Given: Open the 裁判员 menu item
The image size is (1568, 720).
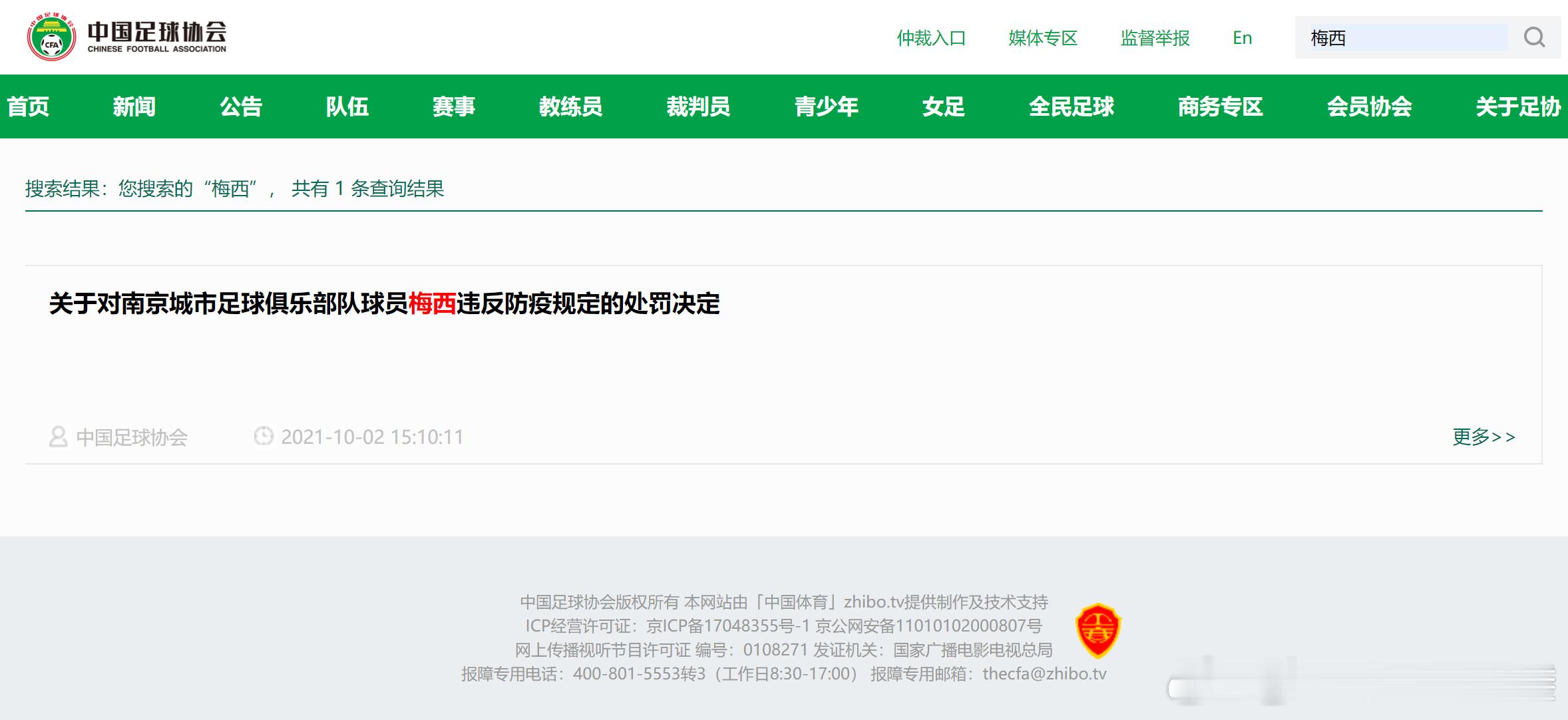Looking at the screenshot, I should tap(699, 106).
